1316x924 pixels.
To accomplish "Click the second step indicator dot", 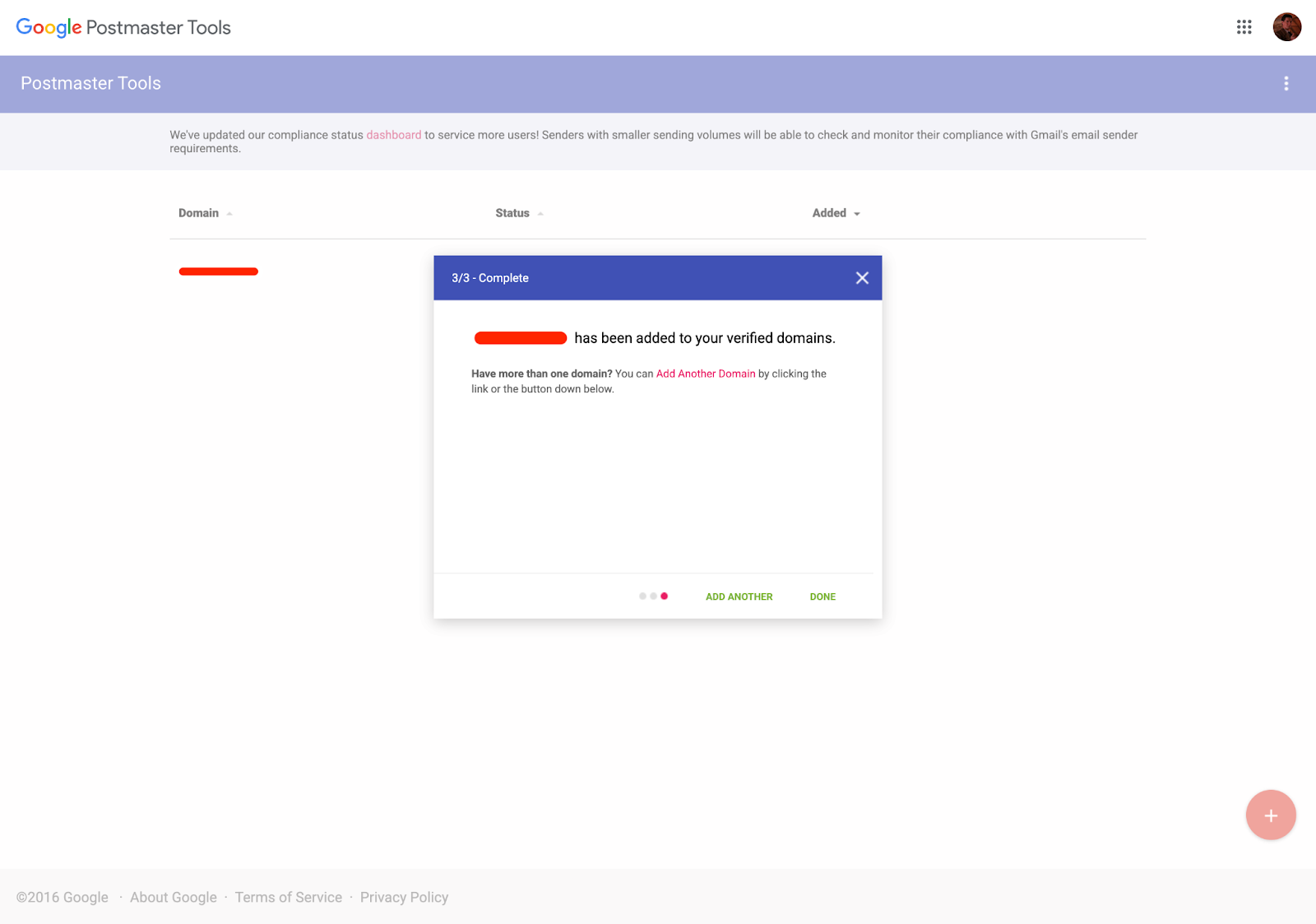I will 653,597.
